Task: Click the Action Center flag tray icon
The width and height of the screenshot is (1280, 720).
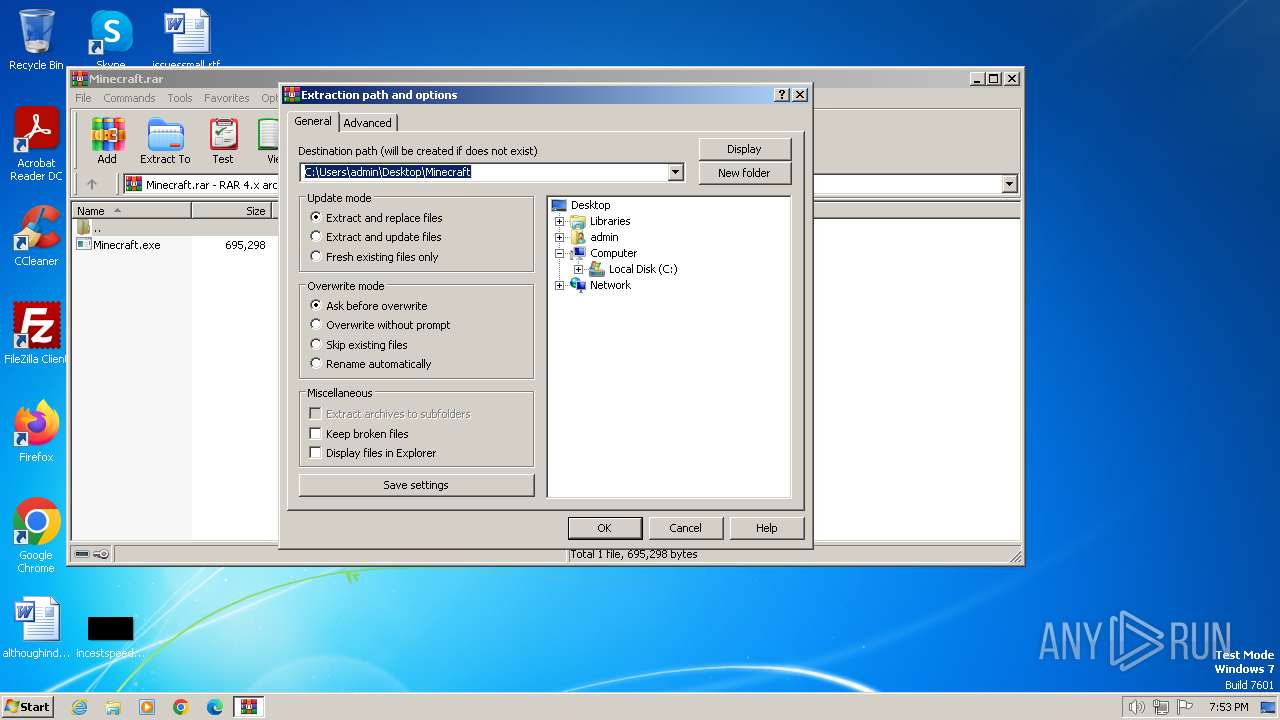Action: click(1185, 707)
